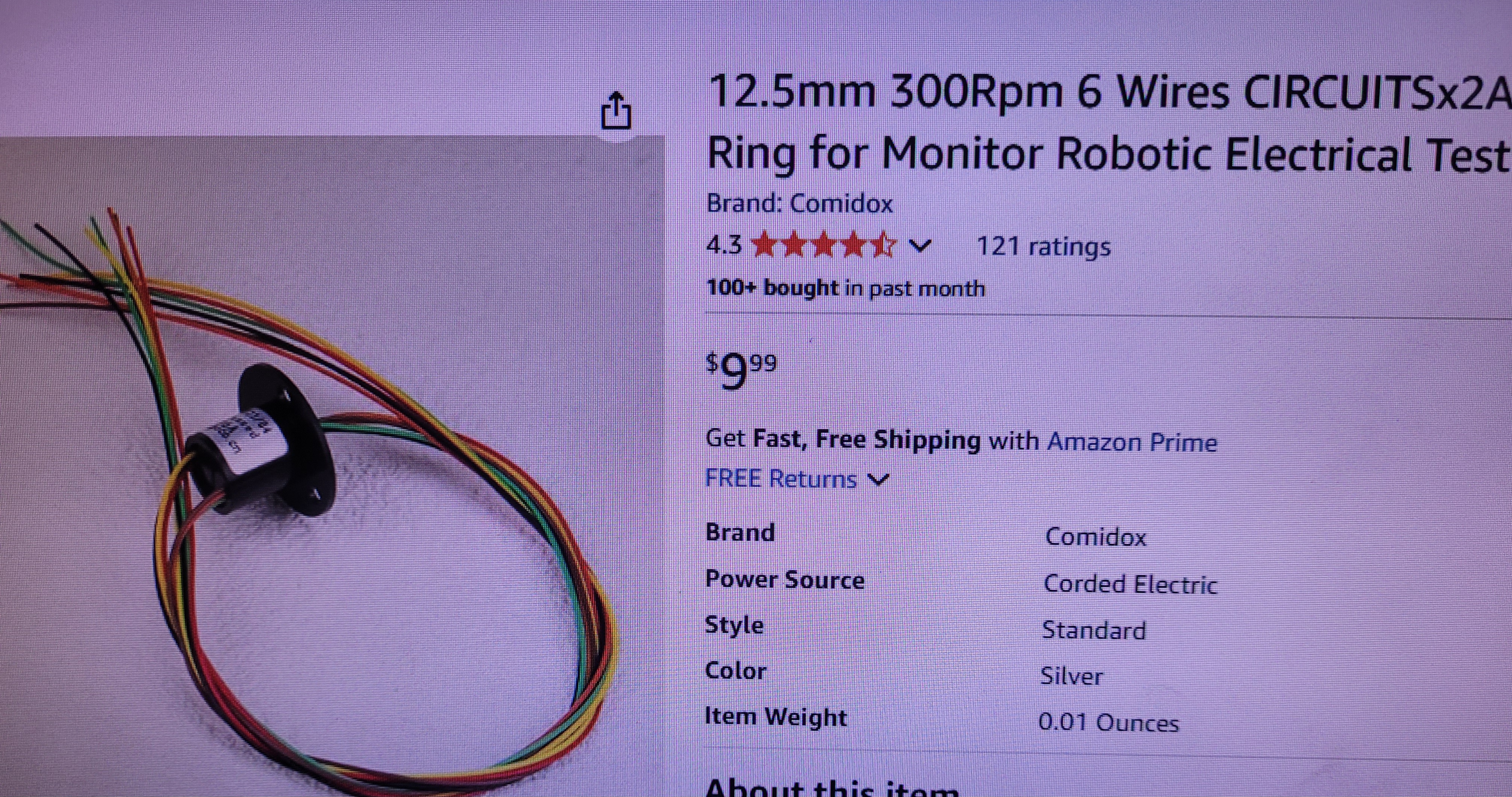Click the star rating icons
Viewport: 1512px width, 797px height.
824,245
